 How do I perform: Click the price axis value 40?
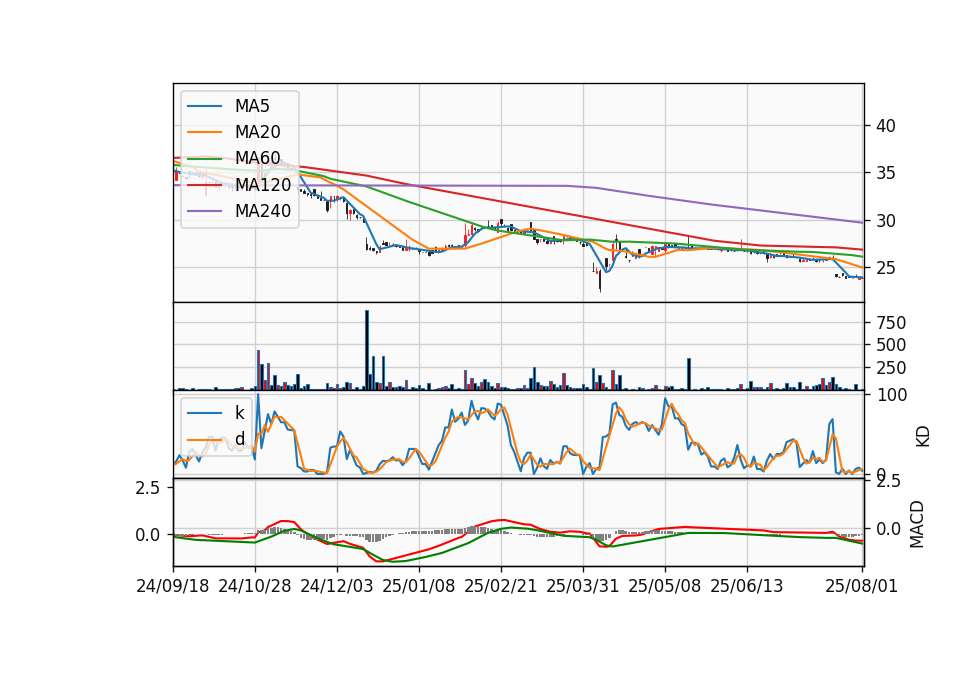[x=886, y=126]
